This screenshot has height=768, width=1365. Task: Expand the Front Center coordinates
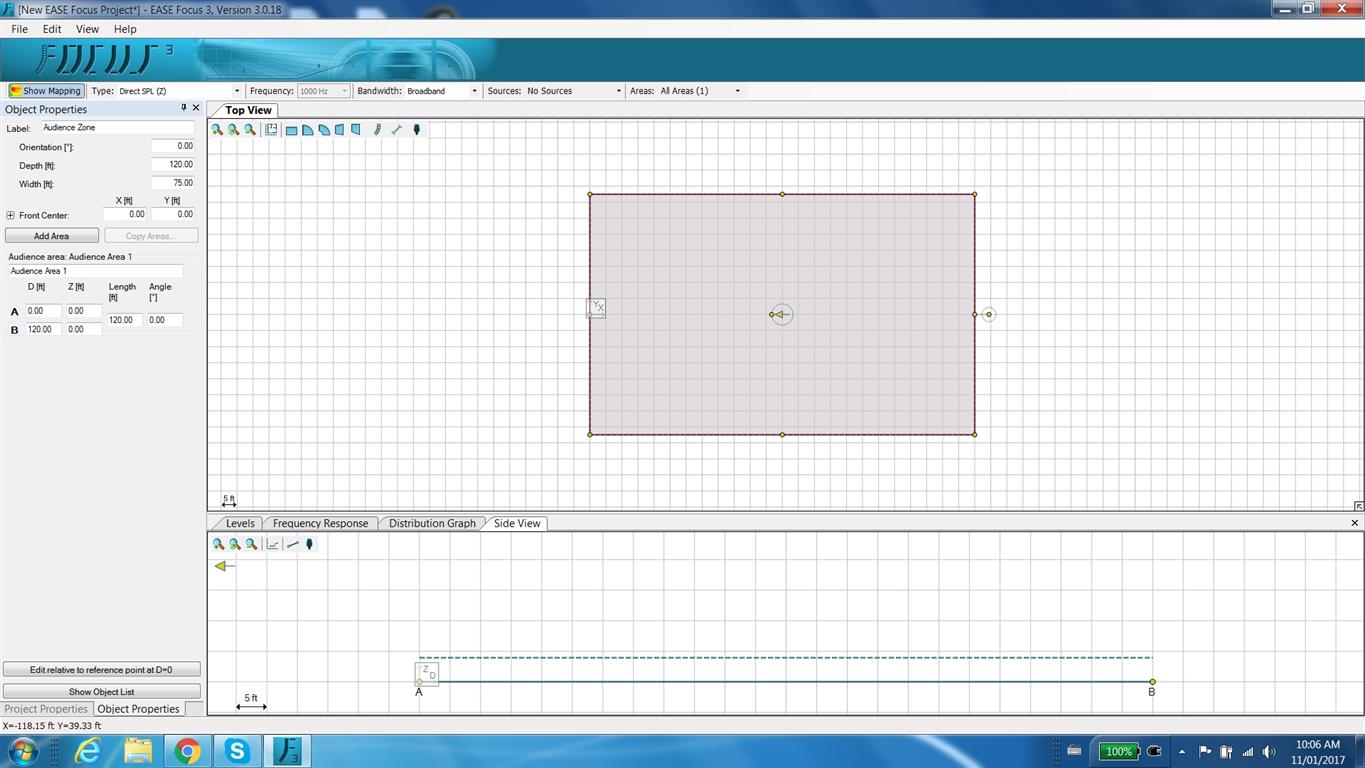pos(10,215)
